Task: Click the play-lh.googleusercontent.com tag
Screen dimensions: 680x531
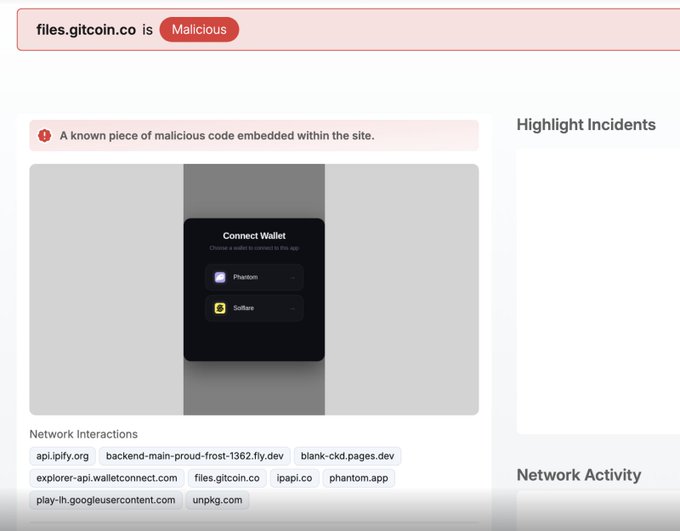Action: coord(106,500)
